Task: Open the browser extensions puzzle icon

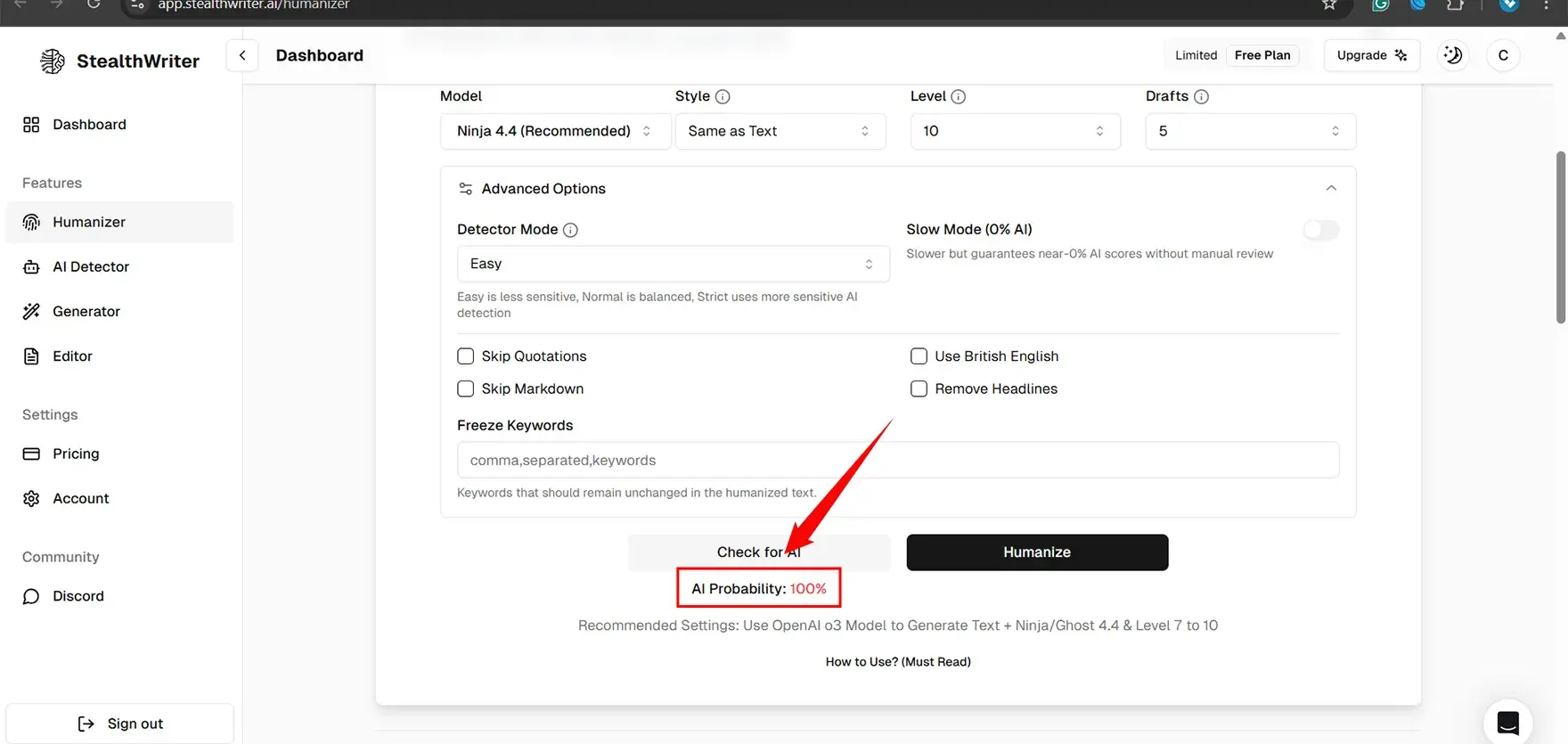Action: point(1455,5)
